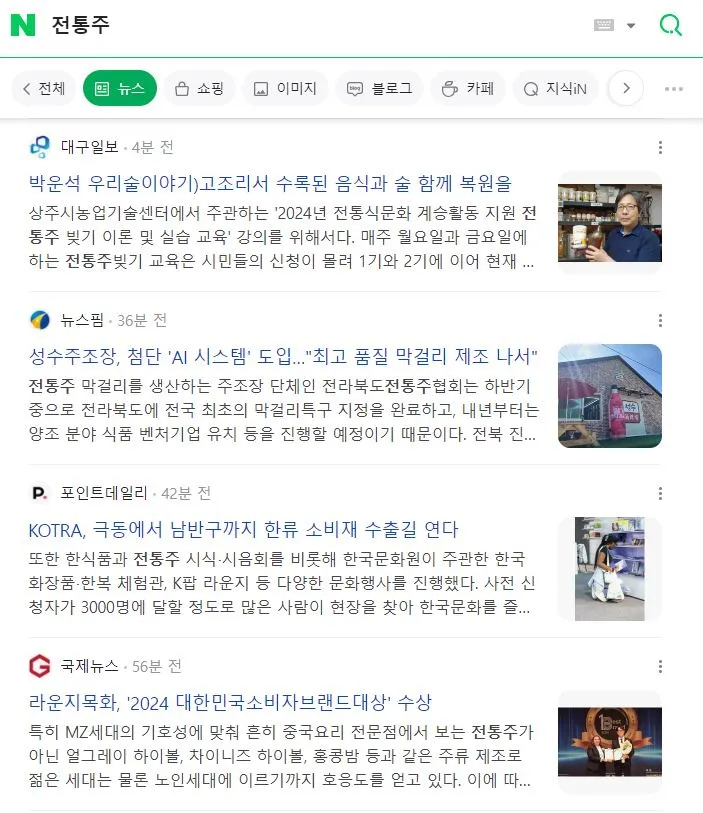Open the 지식iN tab
703x813 pixels.
[555, 89]
